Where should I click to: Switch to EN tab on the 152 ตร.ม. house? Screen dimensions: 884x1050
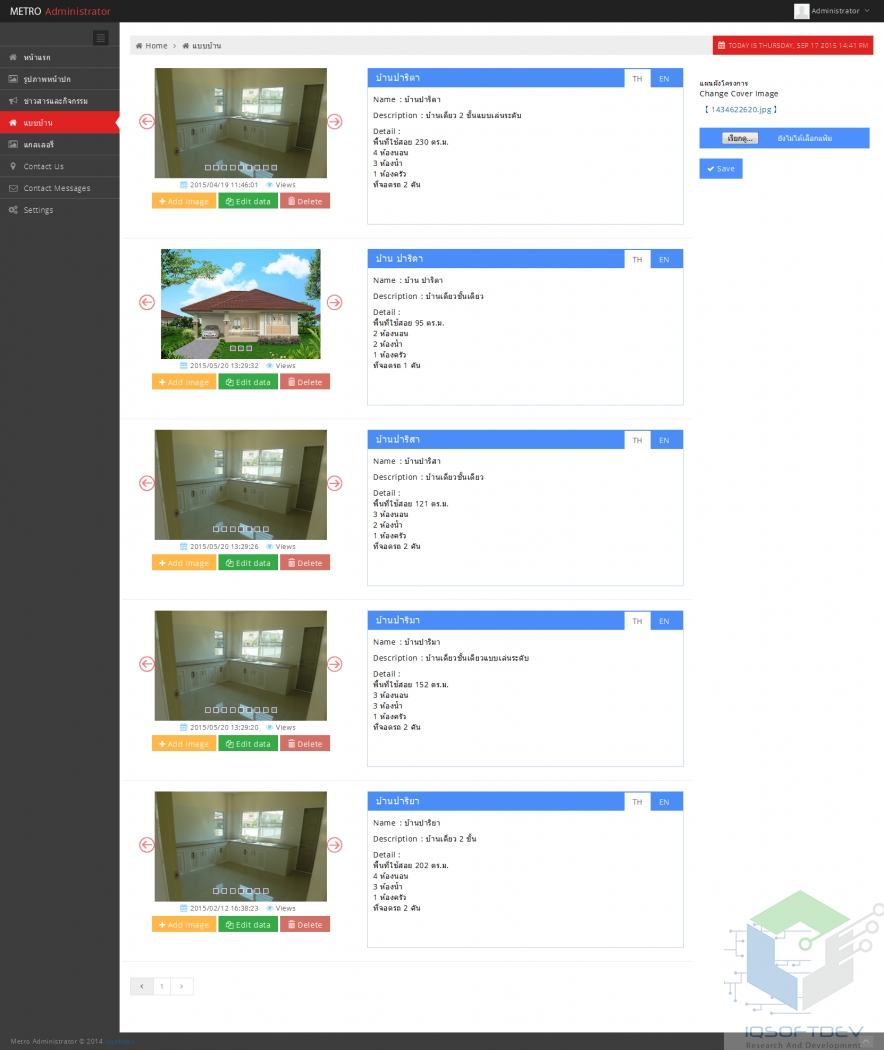click(664, 621)
